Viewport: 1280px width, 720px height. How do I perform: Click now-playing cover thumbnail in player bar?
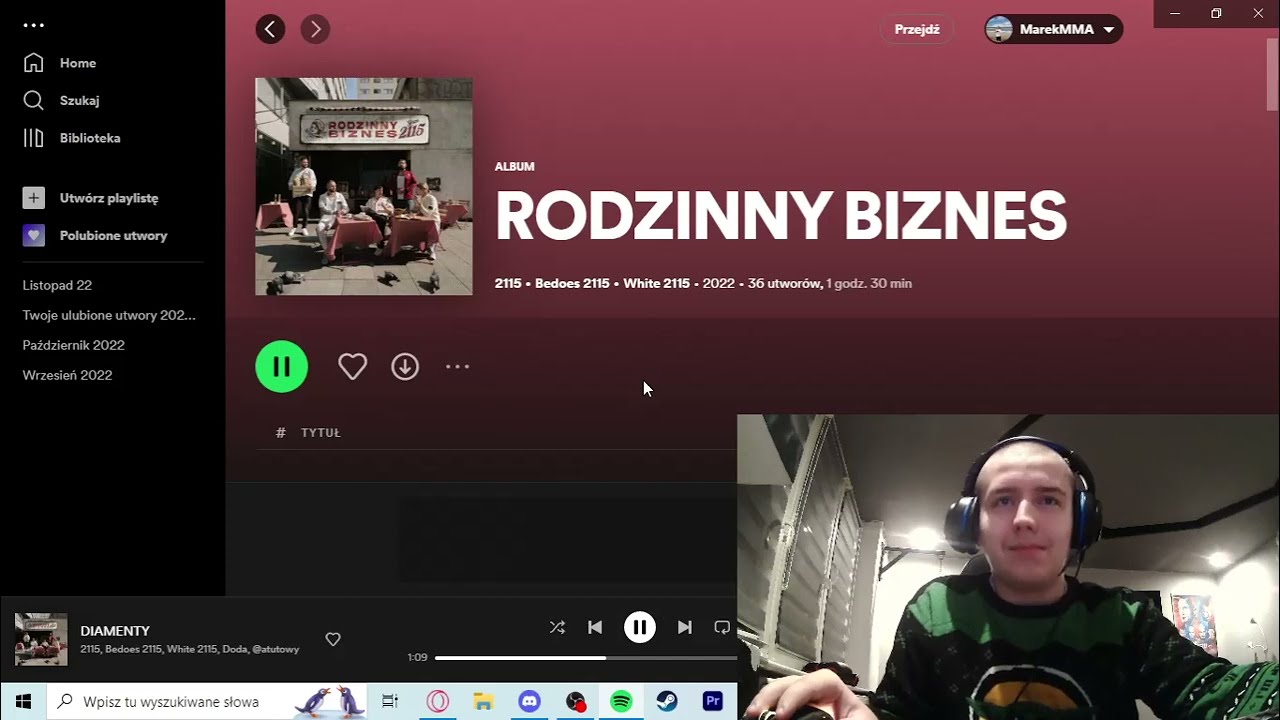click(x=41, y=639)
